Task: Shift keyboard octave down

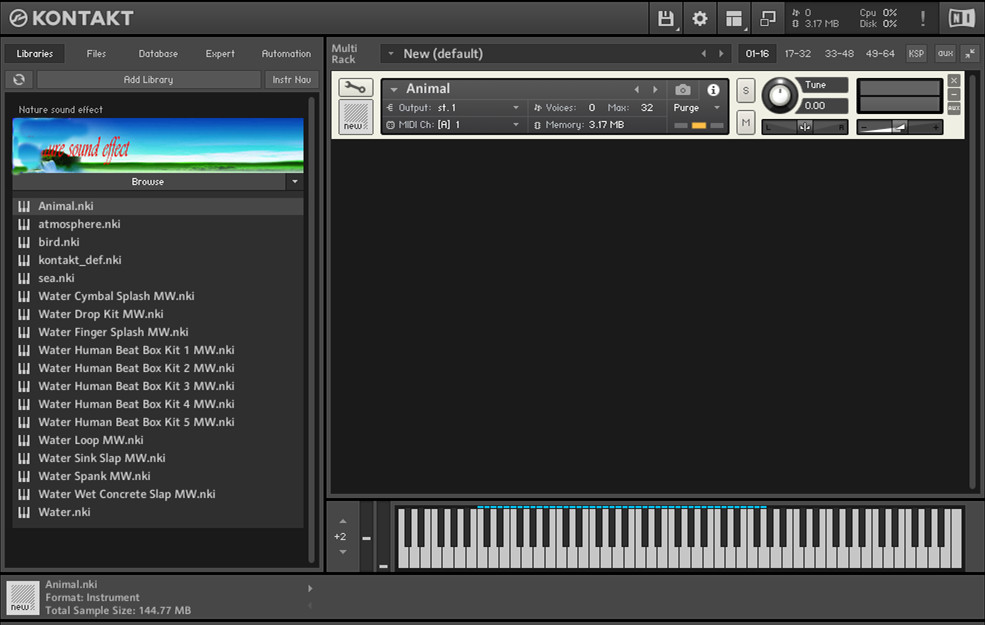Action: 342,552
